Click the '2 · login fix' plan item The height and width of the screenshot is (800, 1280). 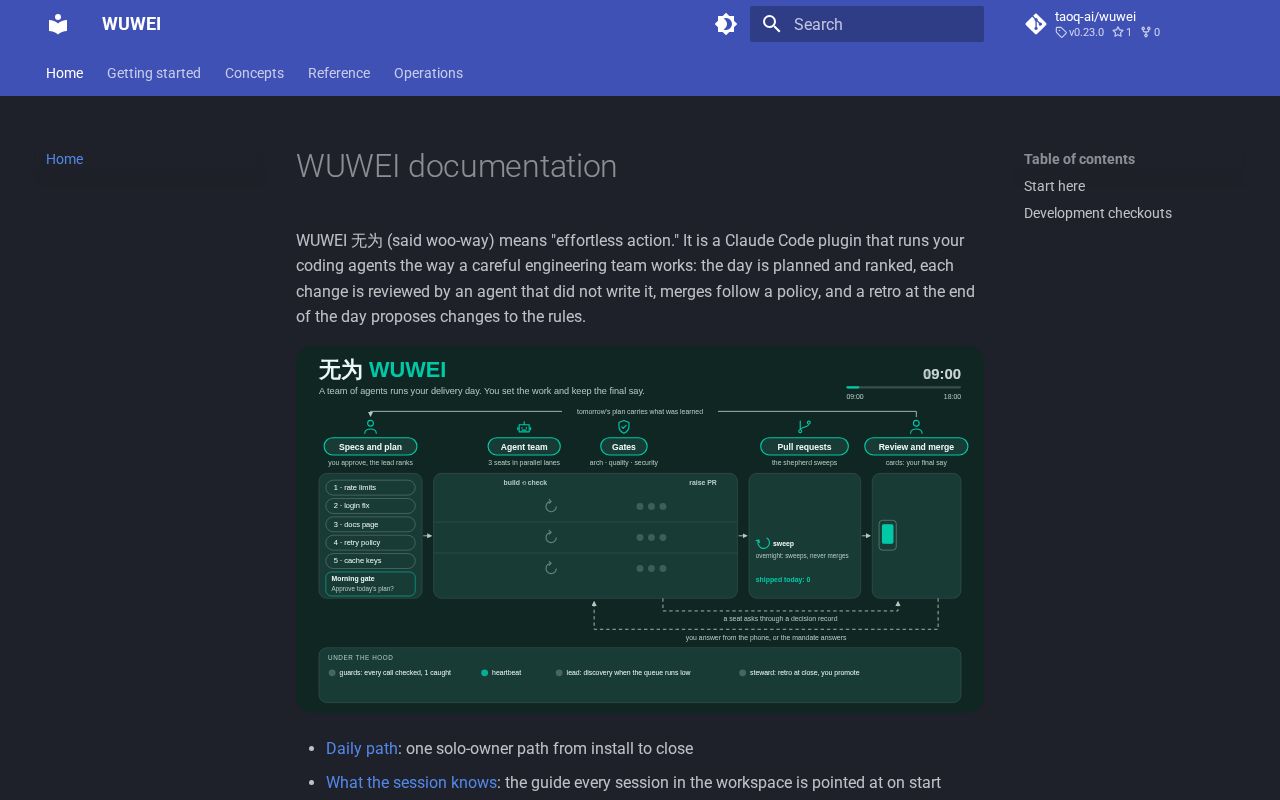370,506
